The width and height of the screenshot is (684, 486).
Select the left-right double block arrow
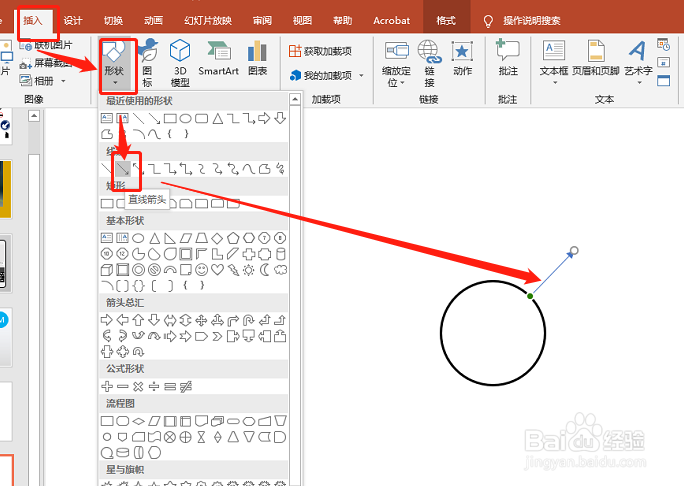(x=170, y=320)
